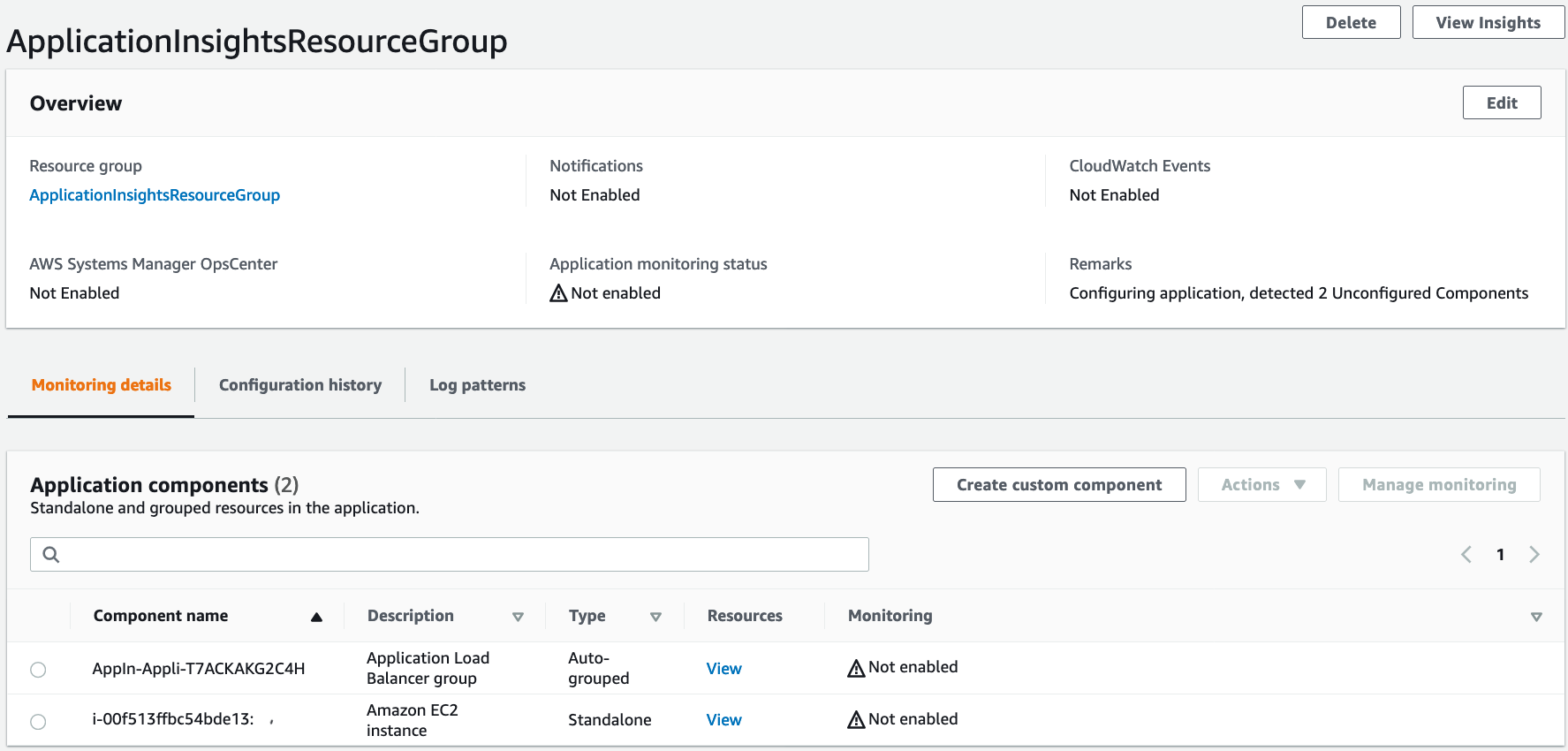Open the ApplicationInsightsResourceGroup resource group link
Screen dimensions: 1568x751
(155, 195)
